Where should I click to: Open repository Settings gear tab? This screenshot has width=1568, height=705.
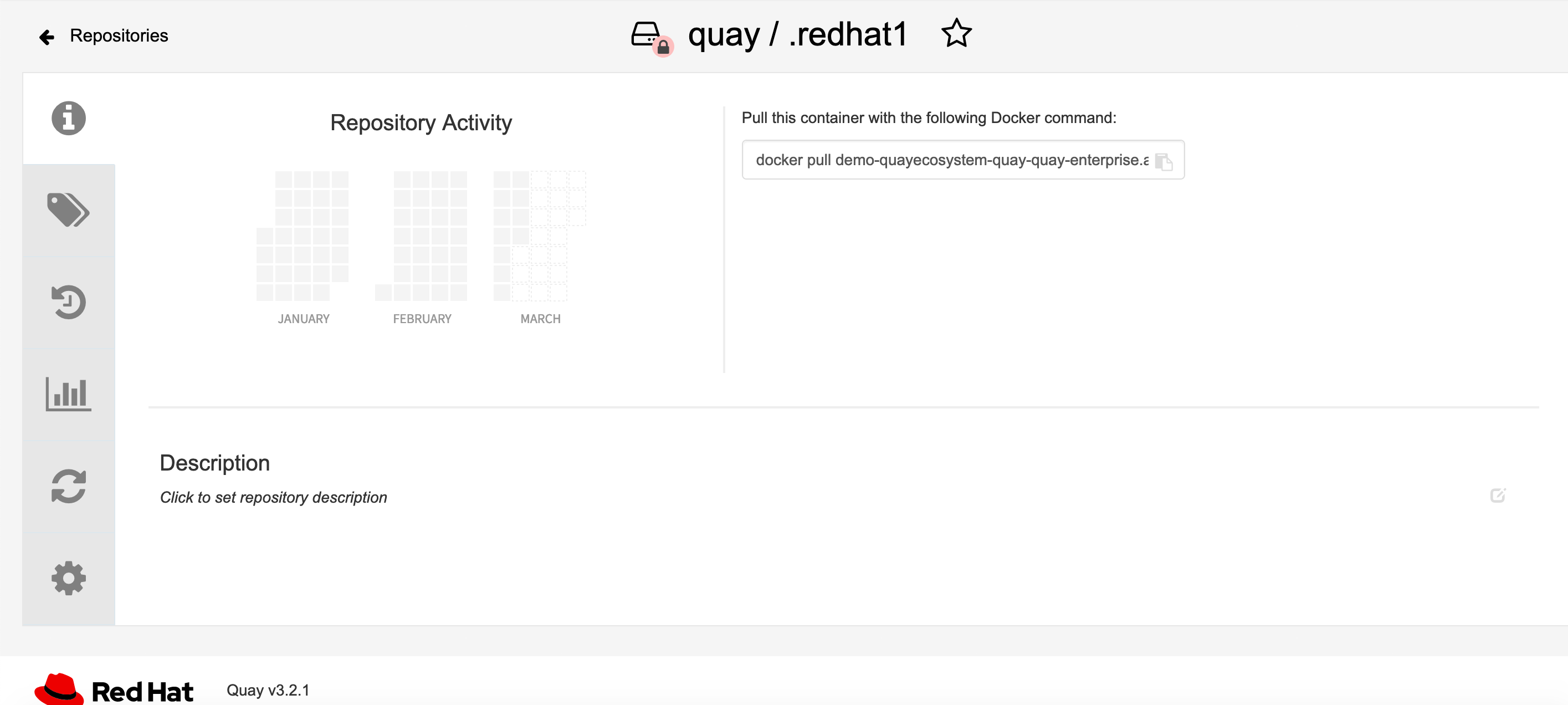[x=68, y=578]
